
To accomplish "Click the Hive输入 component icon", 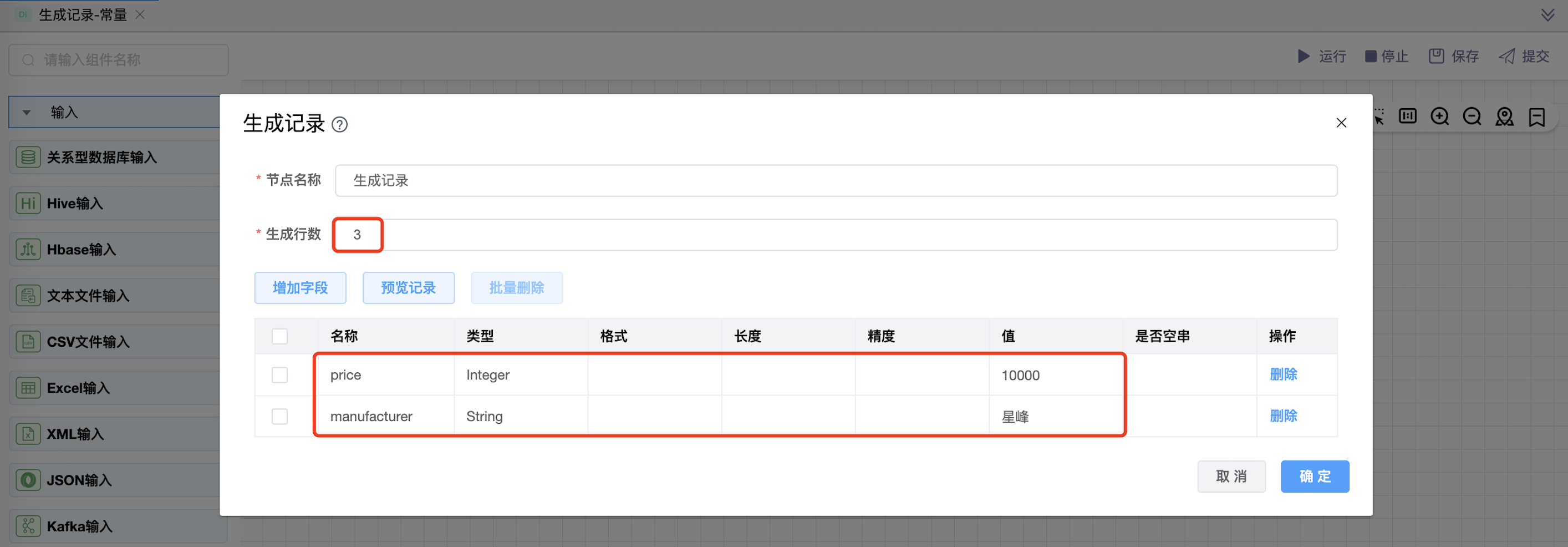I will 28,204.
